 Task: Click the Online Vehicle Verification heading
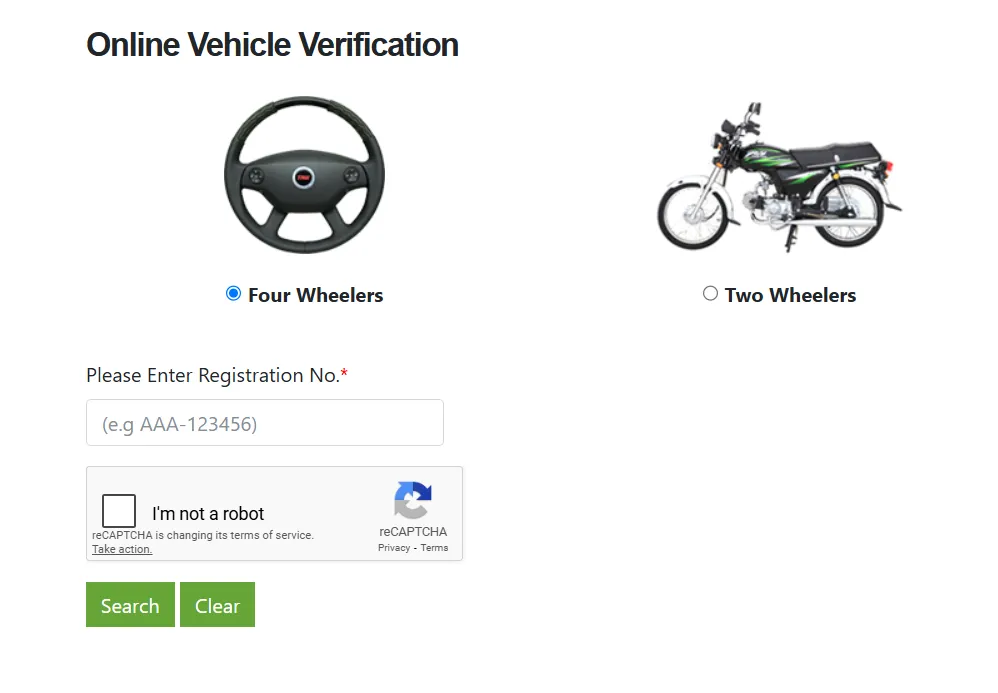click(272, 45)
